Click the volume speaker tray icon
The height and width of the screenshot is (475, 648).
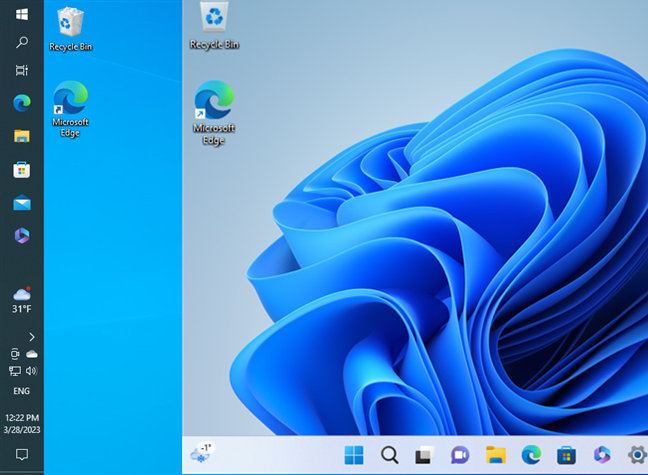pyautogui.click(x=31, y=371)
